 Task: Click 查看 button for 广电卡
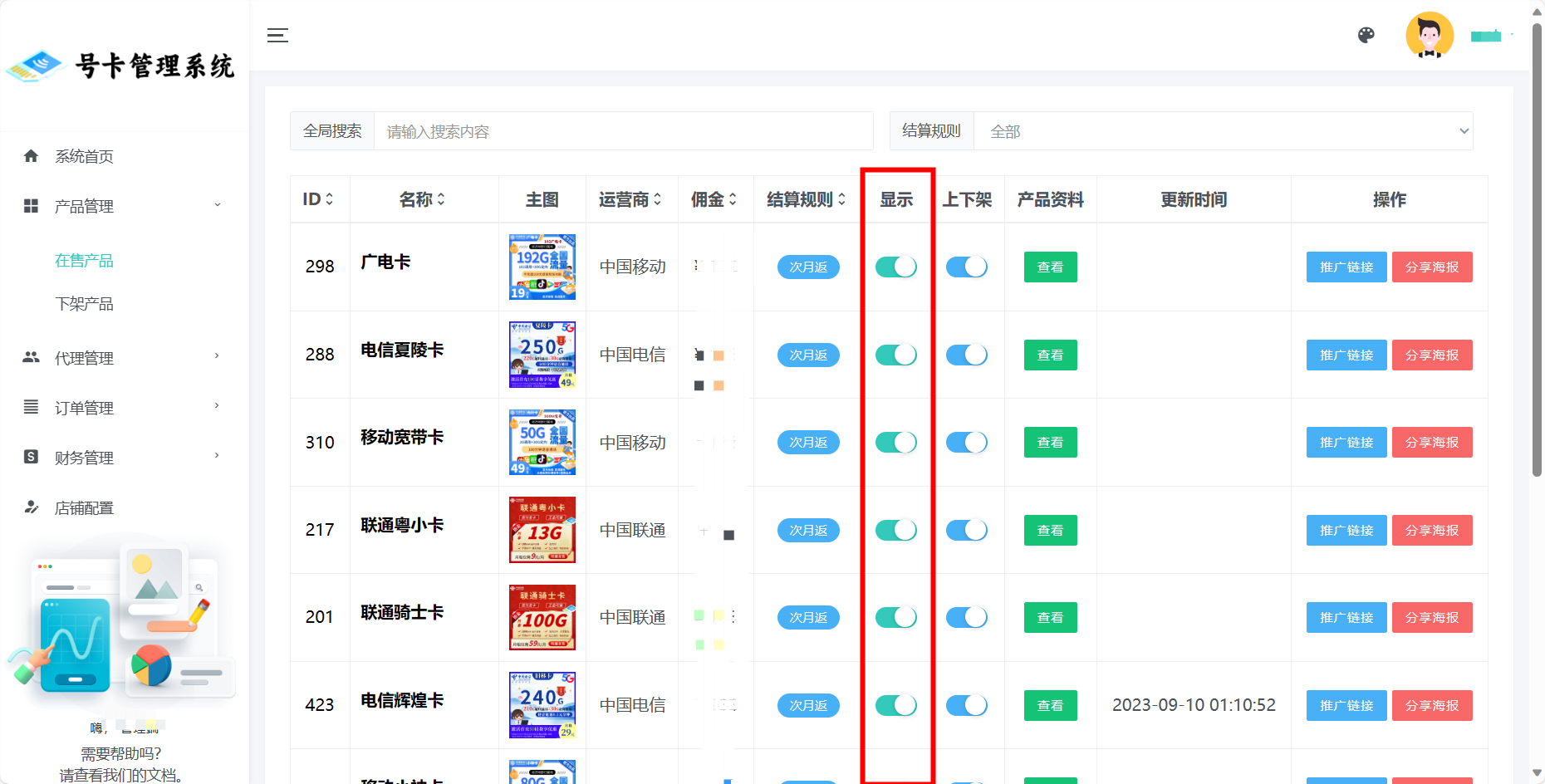[x=1051, y=267]
